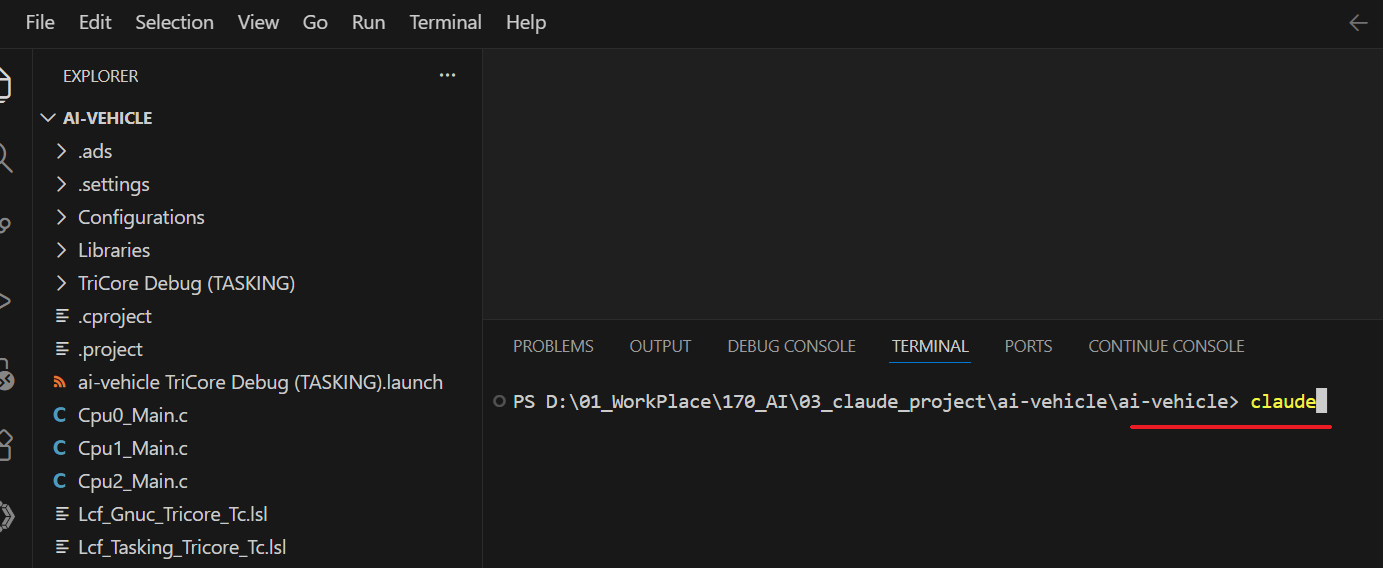Switch to the DEBUG CONSOLE tab
1383x568 pixels.
click(791, 346)
